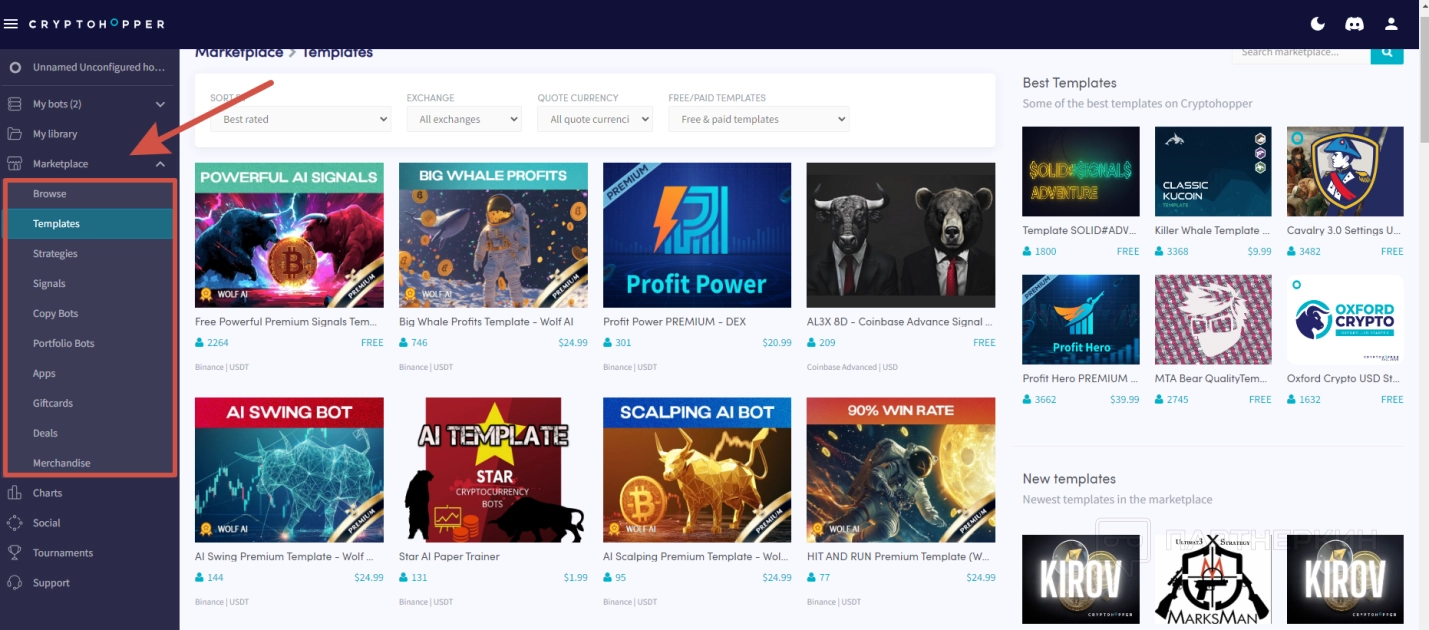This screenshot has height=630, width=1429.
Task: Open Profit Hero PREMIUM thumbnail
Action: (x=1081, y=319)
